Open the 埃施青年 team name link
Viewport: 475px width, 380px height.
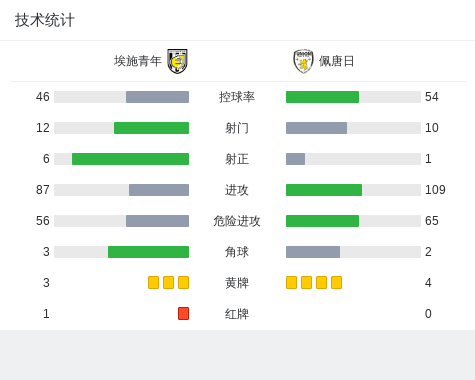point(138,61)
